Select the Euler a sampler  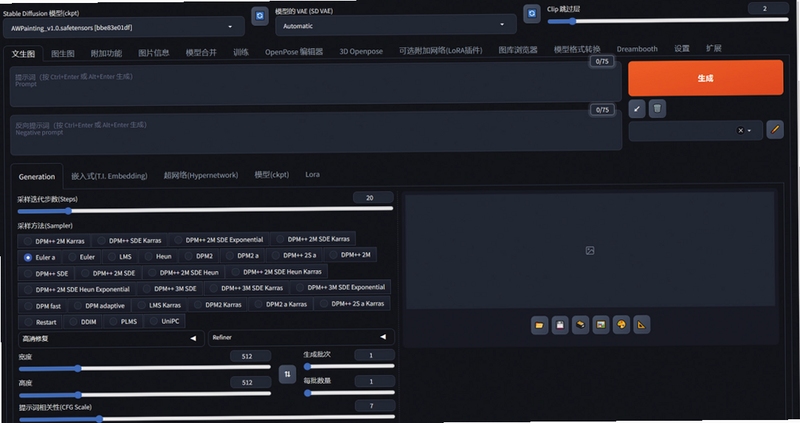click(40, 257)
